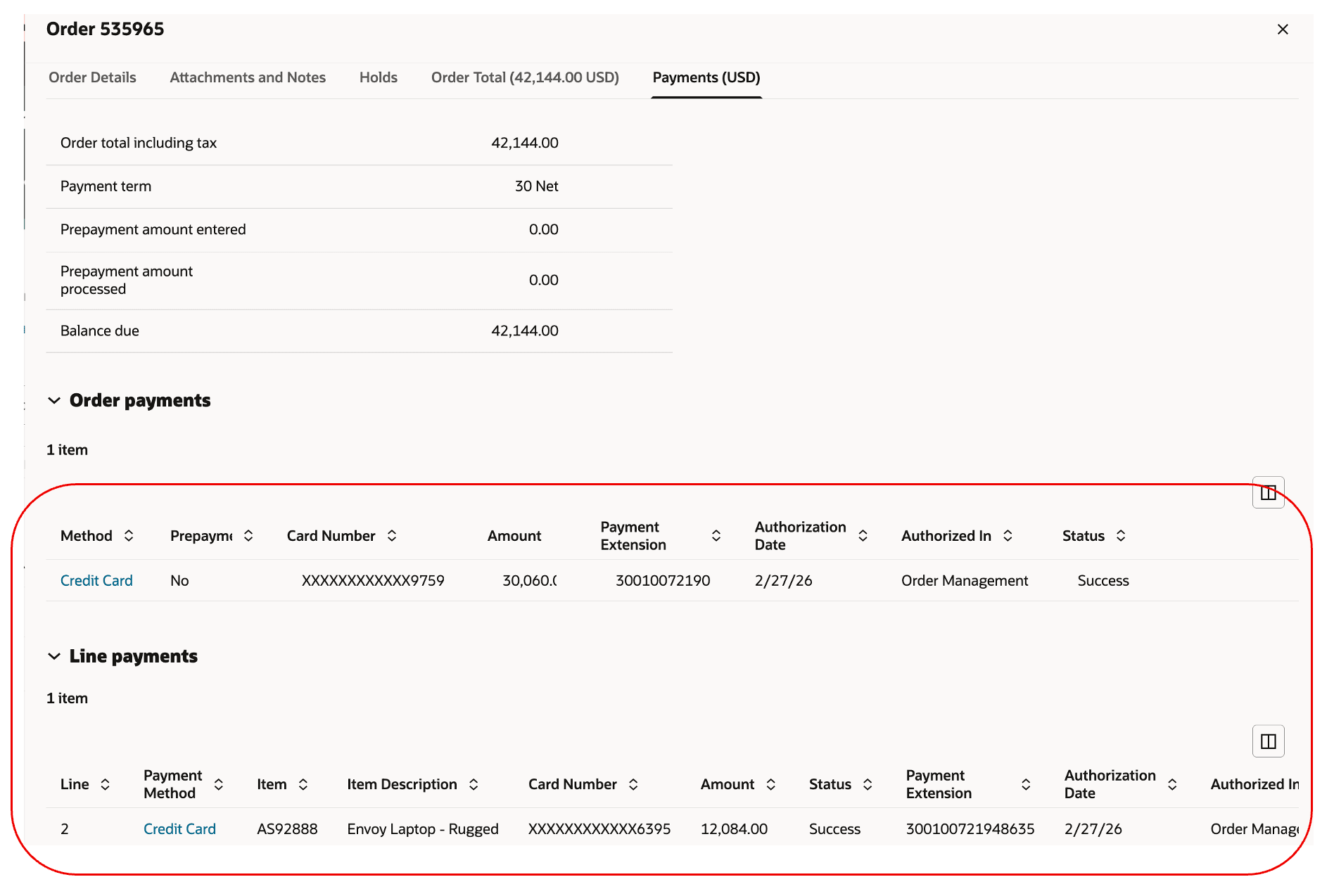Sort the Card Number column in Order payments
The width and height of the screenshot is (1334, 896).
(392, 535)
